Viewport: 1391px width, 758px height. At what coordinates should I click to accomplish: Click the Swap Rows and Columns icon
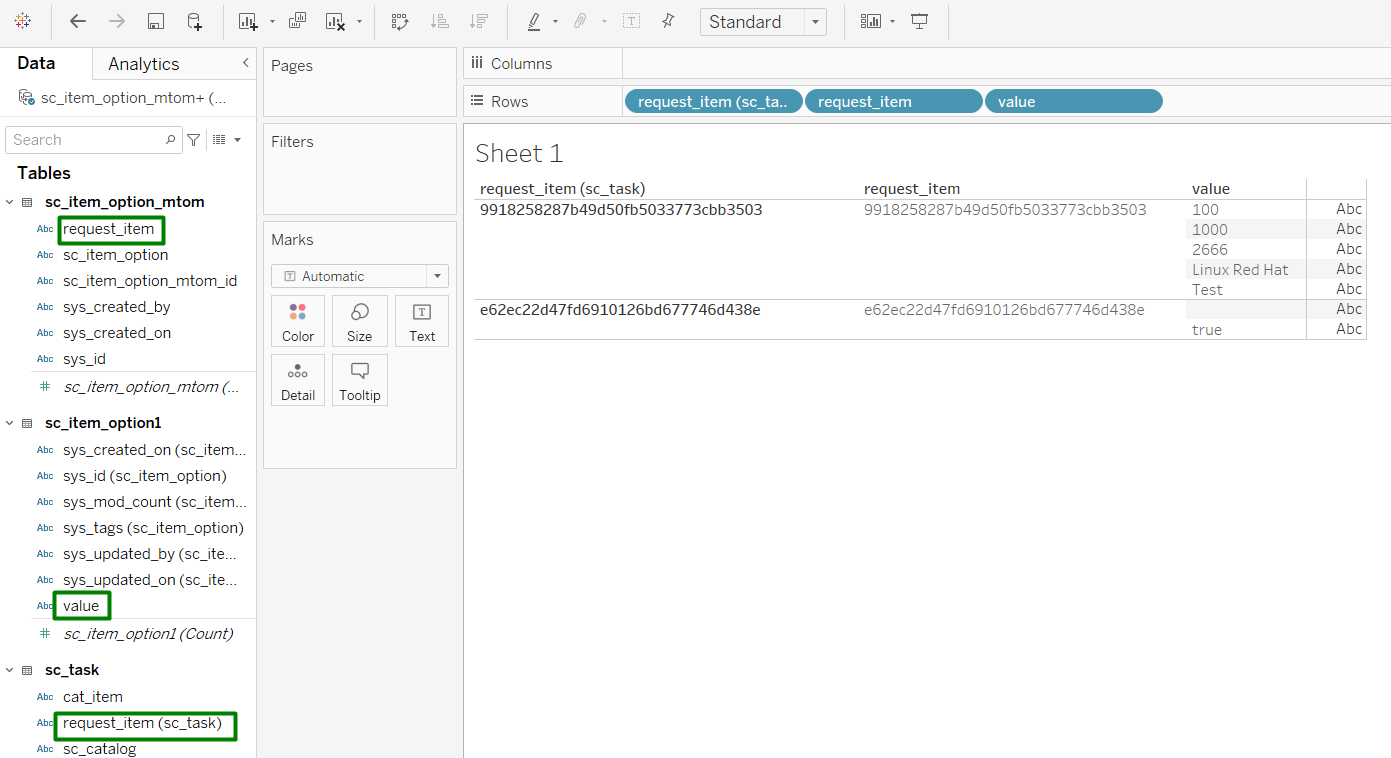[x=400, y=22]
